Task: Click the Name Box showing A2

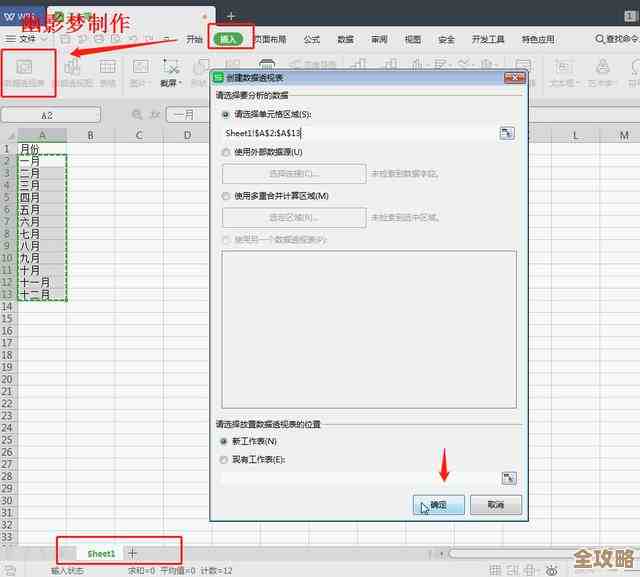Action: pyautogui.click(x=51, y=115)
